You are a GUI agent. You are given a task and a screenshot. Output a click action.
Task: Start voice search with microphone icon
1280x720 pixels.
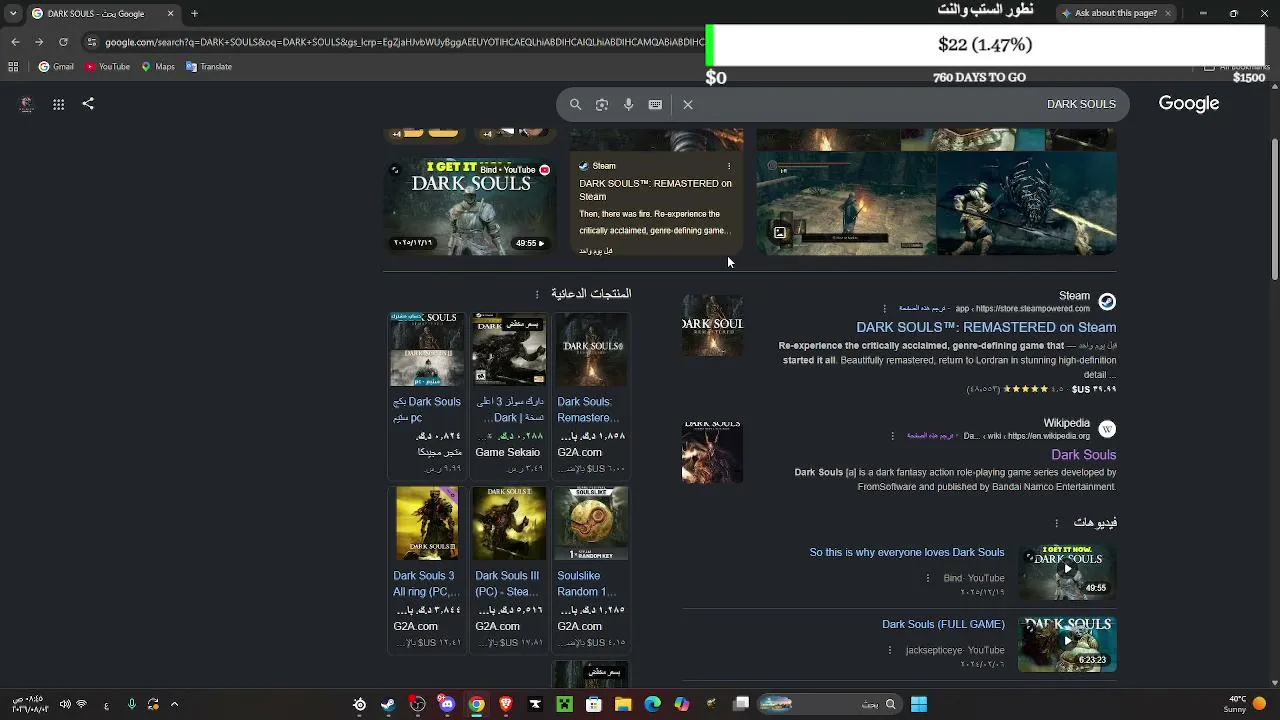tap(628, 104)
